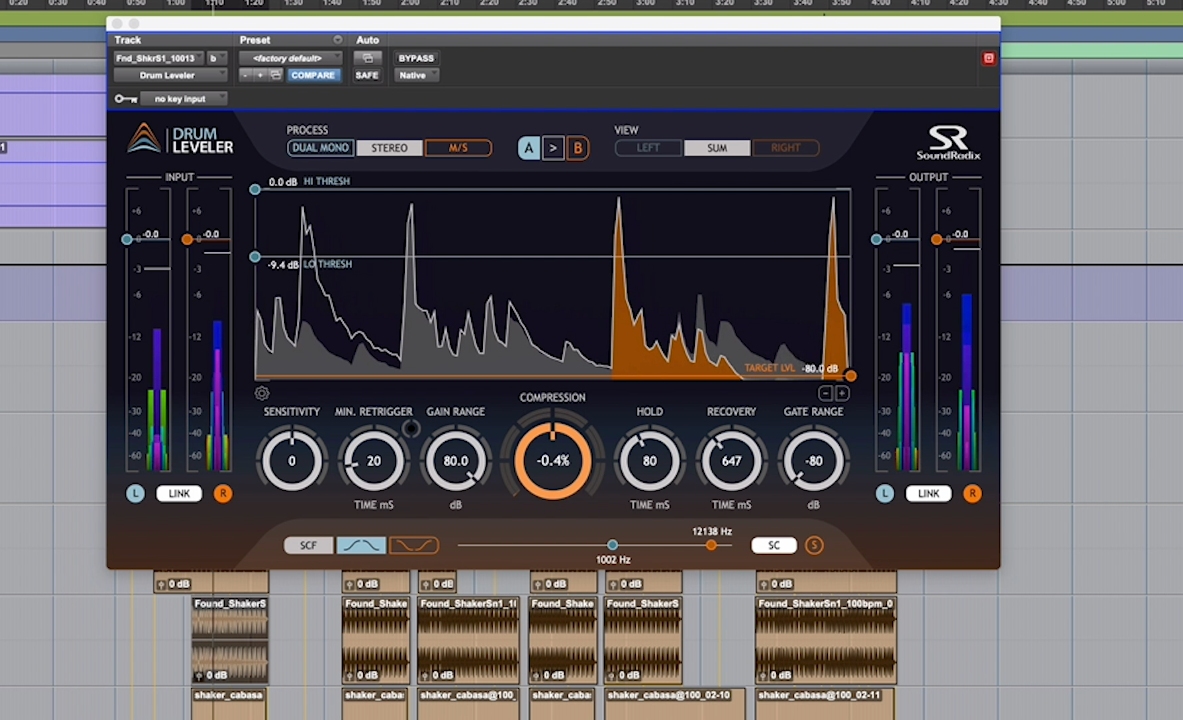Viewport: 1183px width, 720px height.
Task: Click the min. retrigger sync knob icon
Action: (x=410, y=429)
